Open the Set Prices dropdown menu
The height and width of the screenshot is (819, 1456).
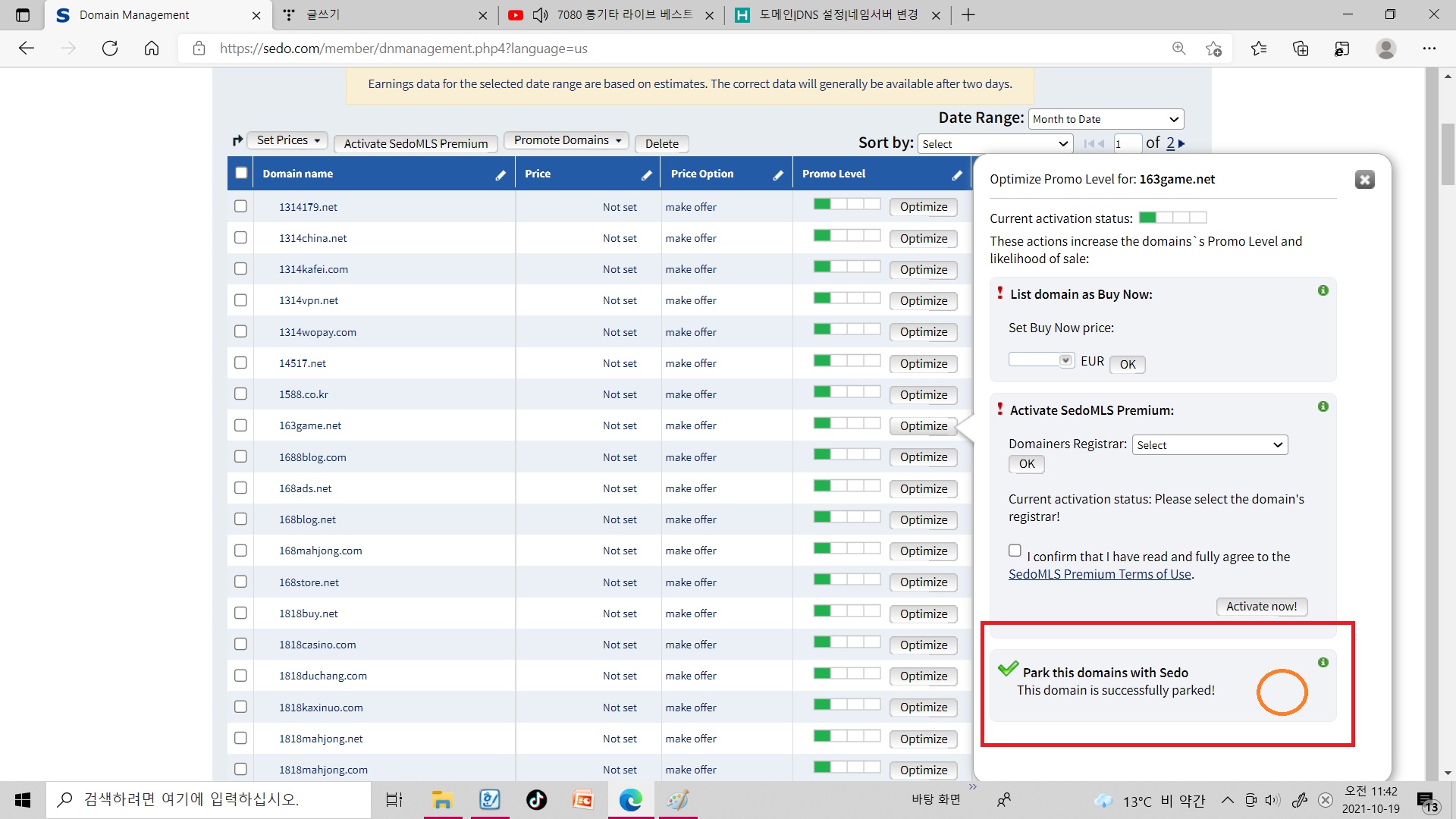tap(287, 140)
